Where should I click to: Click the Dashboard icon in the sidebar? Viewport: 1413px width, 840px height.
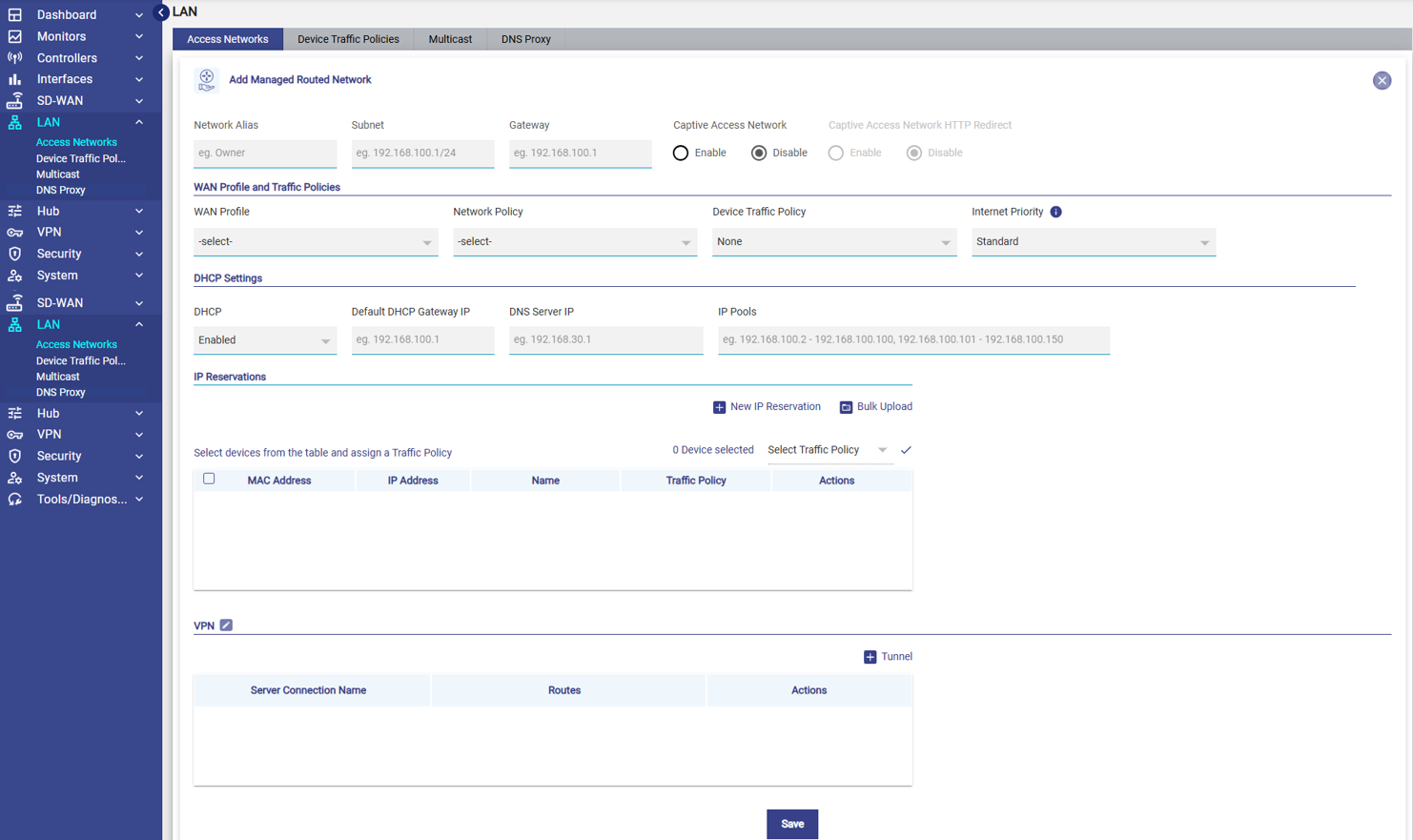pos(15,15)
